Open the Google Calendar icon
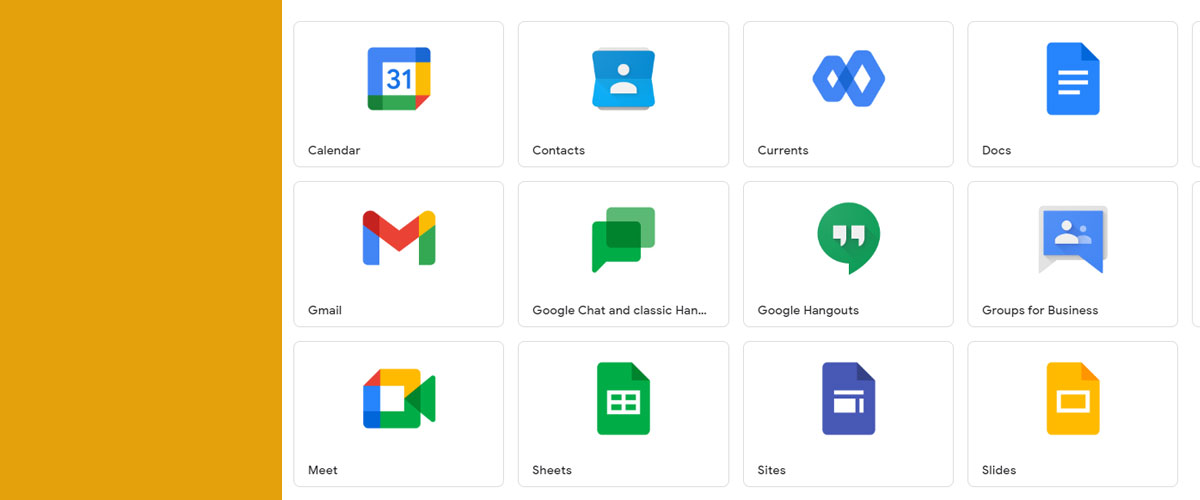Image resolution: width=1200 pixels, height=500 pixels. [399, 78]
